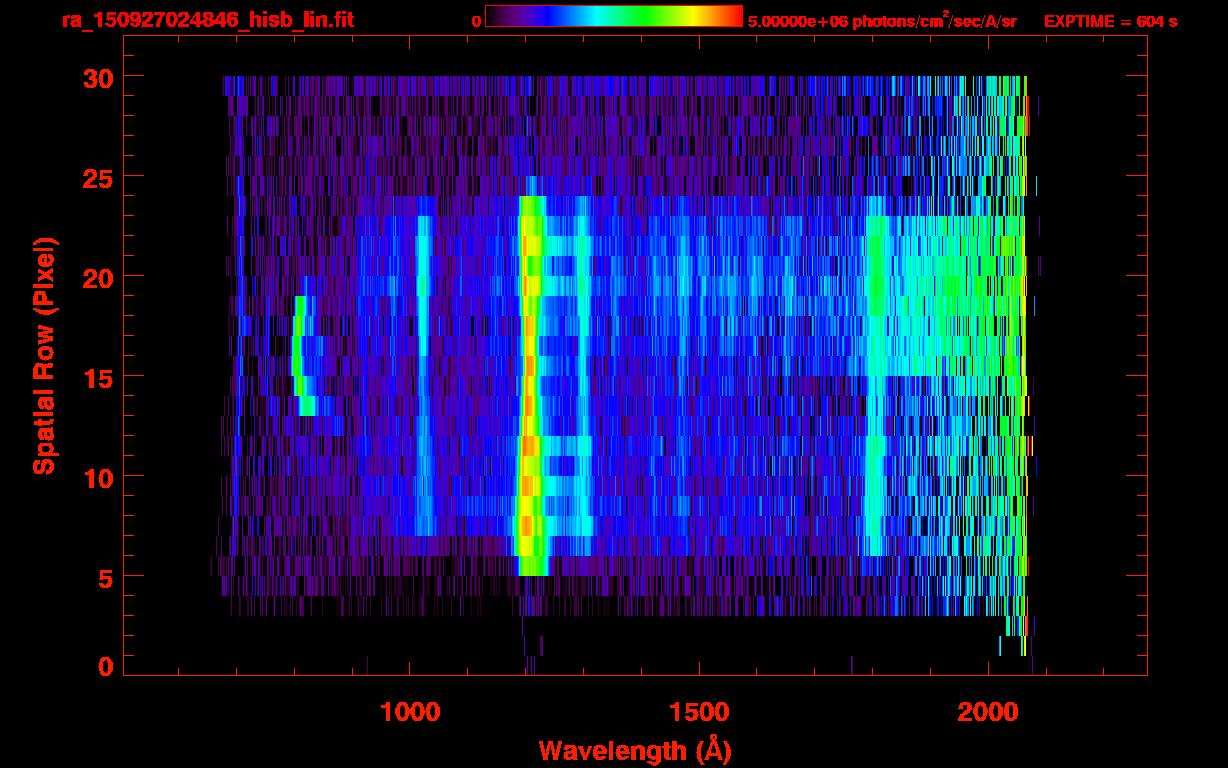Click the x-axis tick label 1500
This screenshot has width=1228, height=768.
coord(699,712)
